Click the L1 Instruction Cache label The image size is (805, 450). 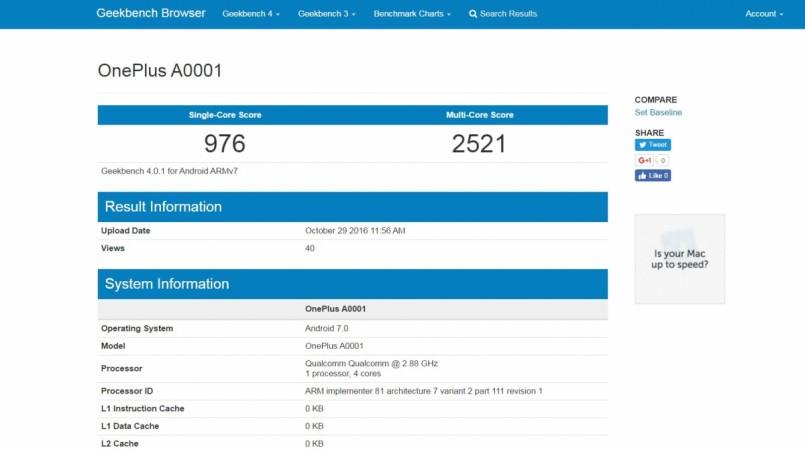click(143, 408)
